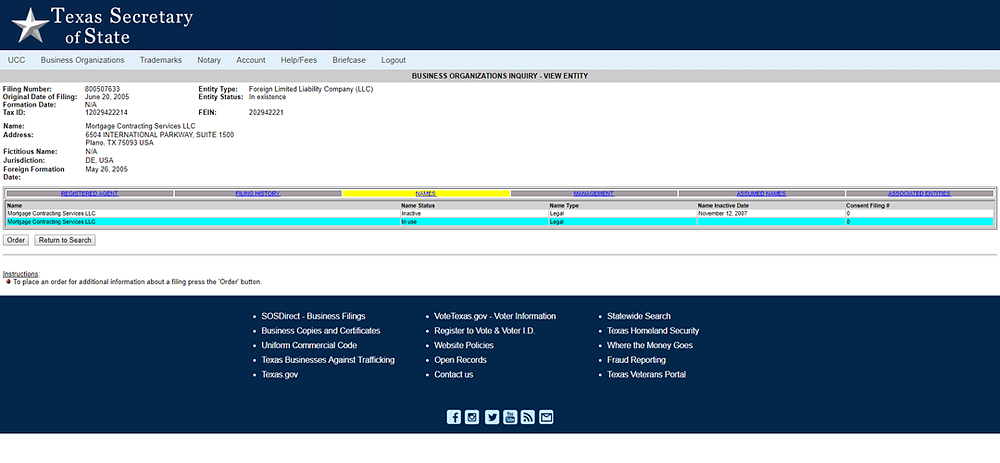Open the Twitter social icon
Viewport: 1000px width, 463px height.
[491, 417]
